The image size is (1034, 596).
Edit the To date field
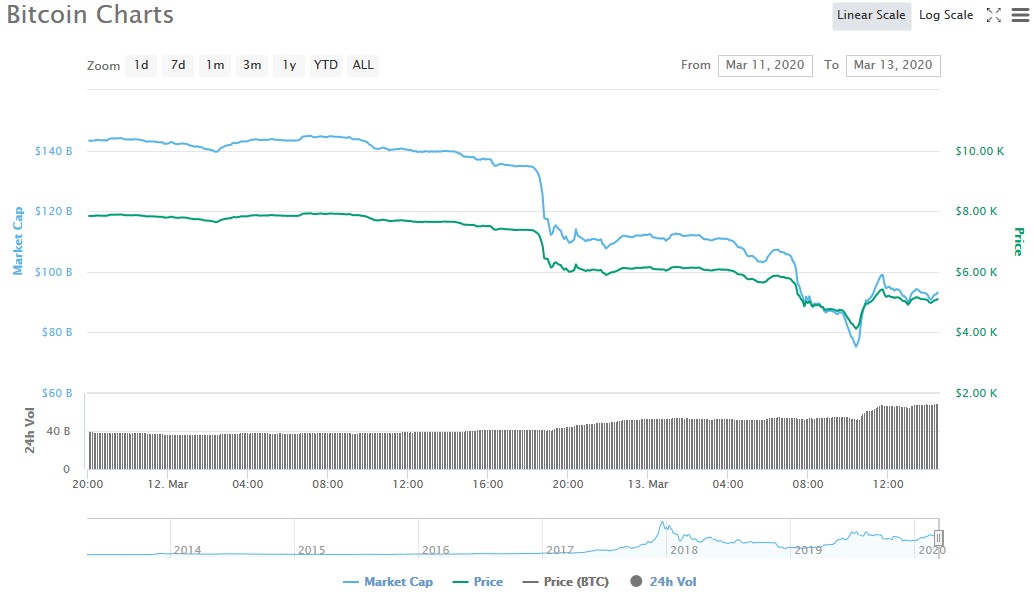pyautogui.click(x=893, y=65)
